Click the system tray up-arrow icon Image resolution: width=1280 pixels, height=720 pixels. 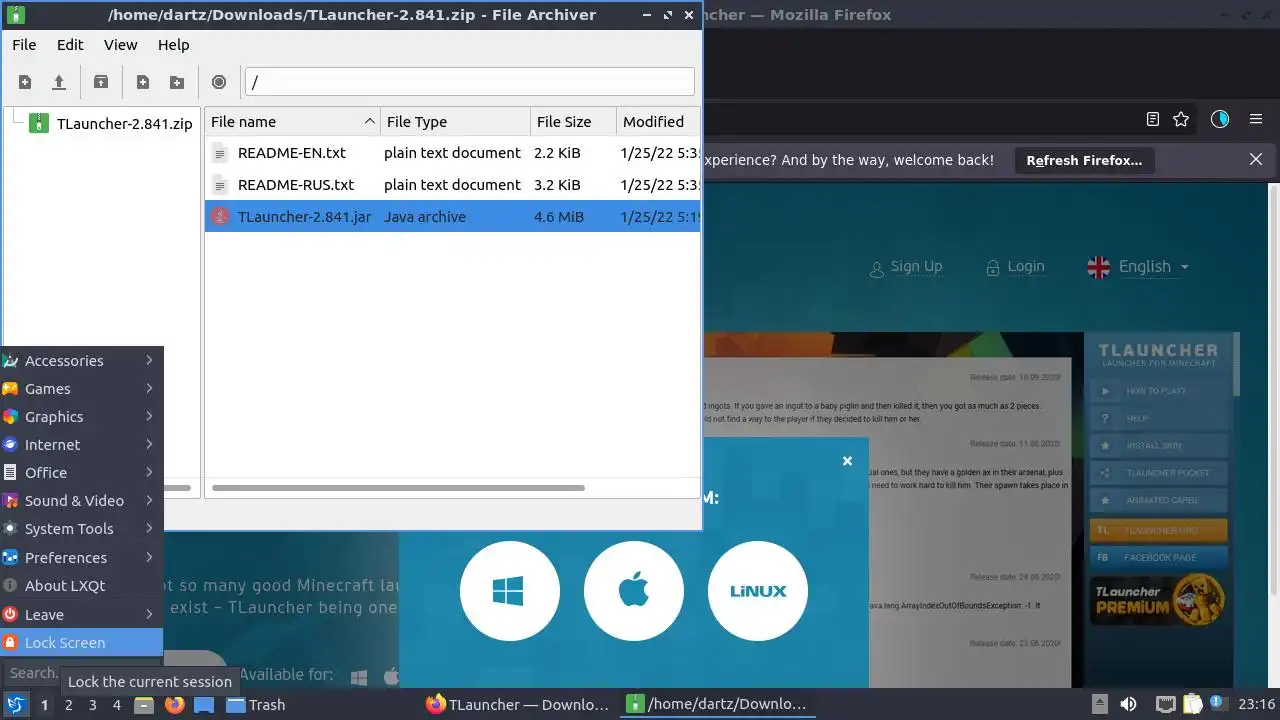[x=1099, y=704]
